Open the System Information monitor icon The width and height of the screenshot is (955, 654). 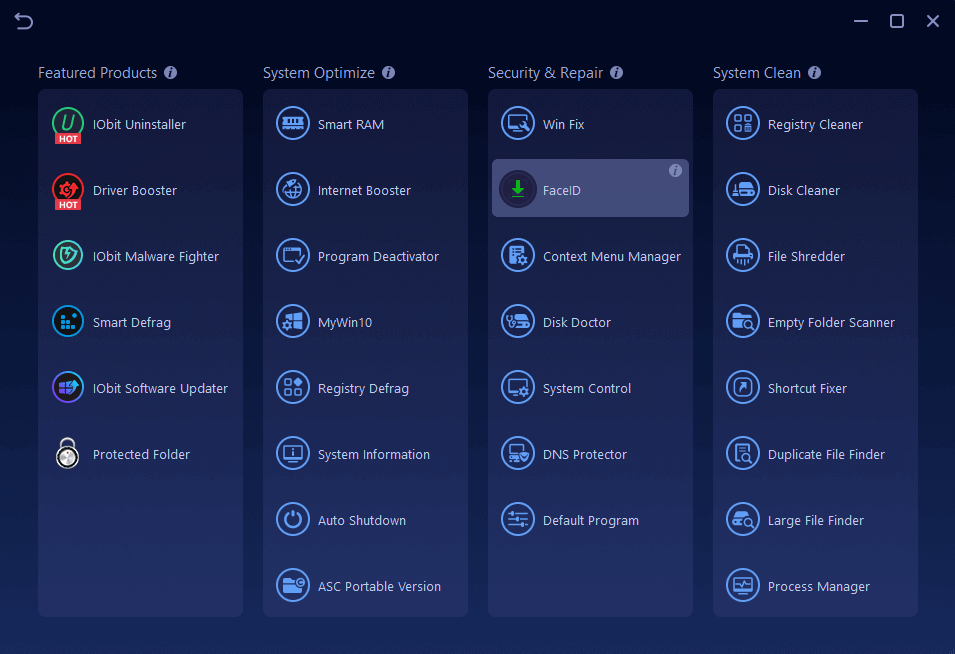293,454
